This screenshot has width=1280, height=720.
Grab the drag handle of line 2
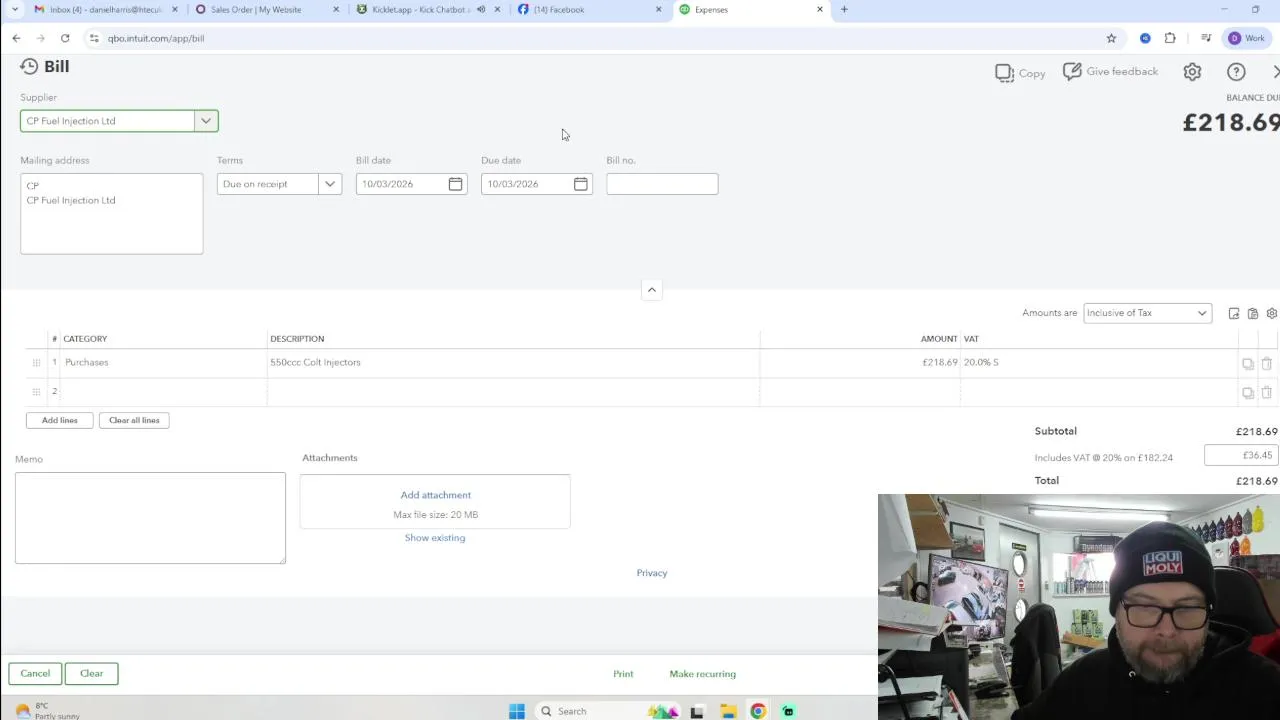[36, 391]
